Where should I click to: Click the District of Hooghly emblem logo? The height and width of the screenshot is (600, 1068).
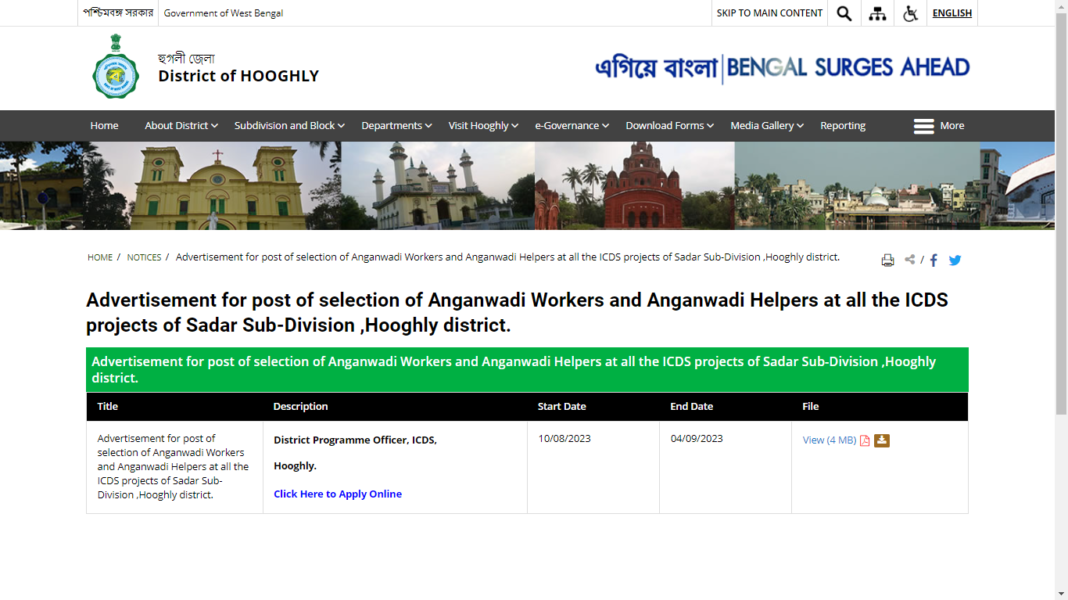tap(115, 67)
